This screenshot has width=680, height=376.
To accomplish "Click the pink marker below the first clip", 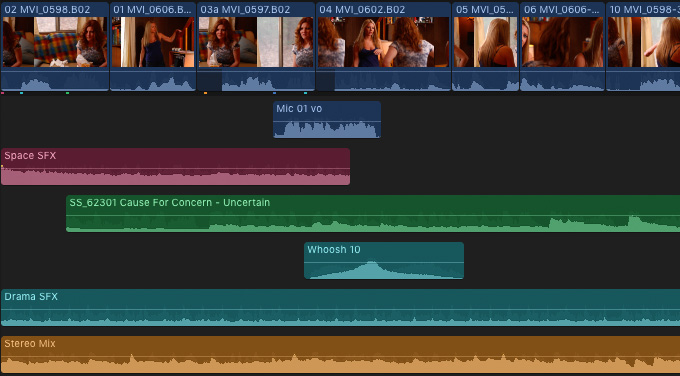I will point(3,93).
